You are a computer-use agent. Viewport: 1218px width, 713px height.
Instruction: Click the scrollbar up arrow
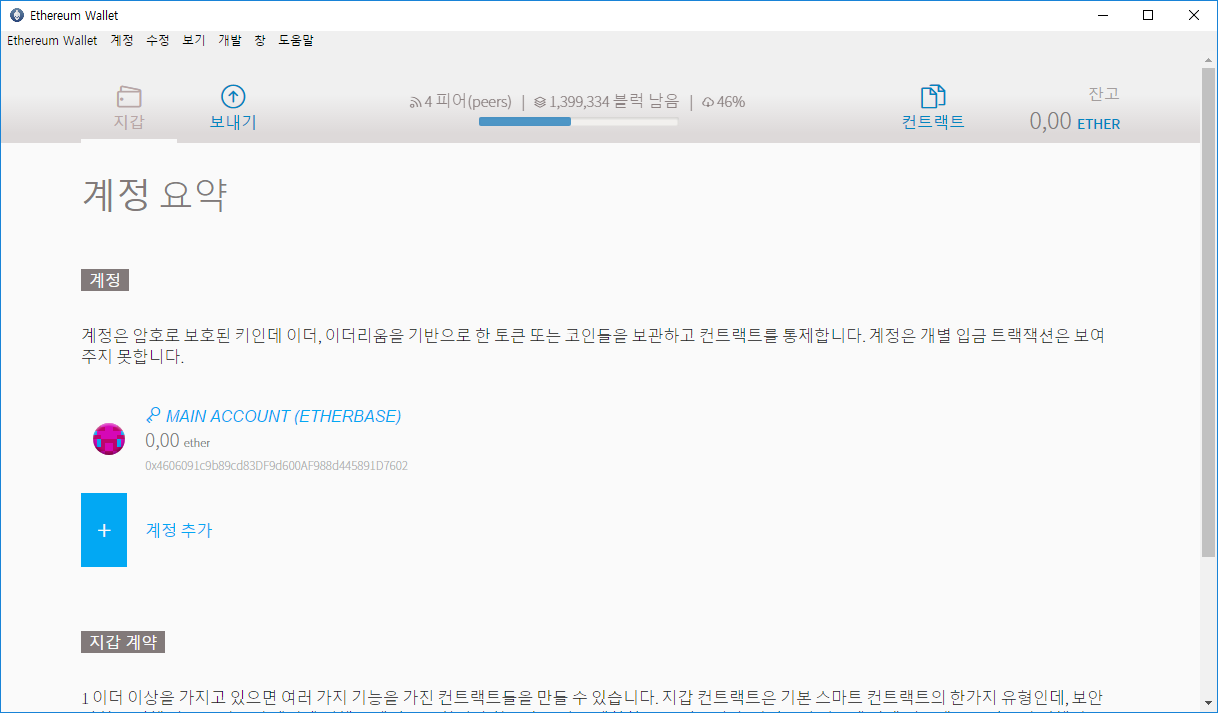[1208, 59]
